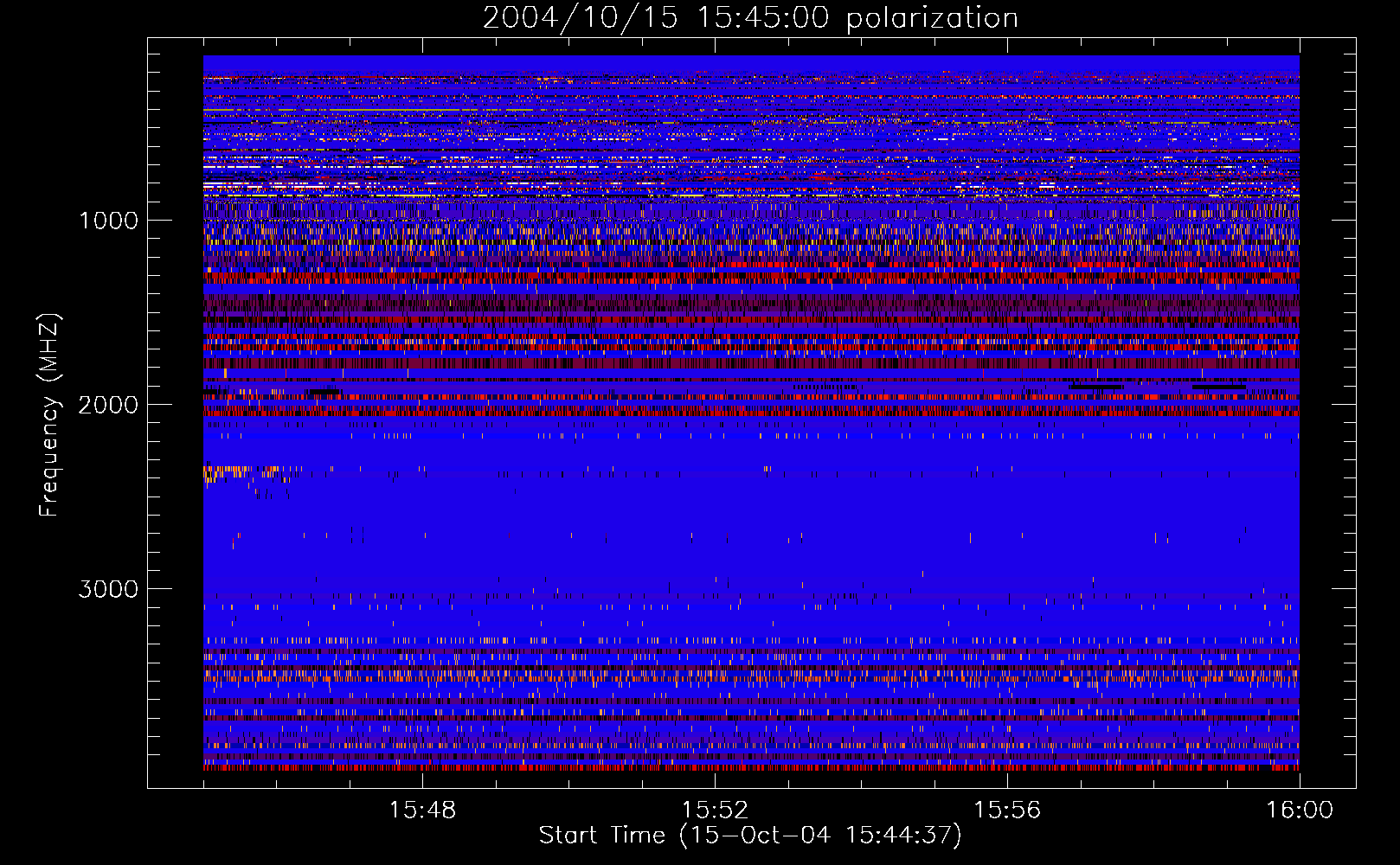
Task: Click the 15:56 time tick label
Action: pyautogui.click(x=1007, y=811)
